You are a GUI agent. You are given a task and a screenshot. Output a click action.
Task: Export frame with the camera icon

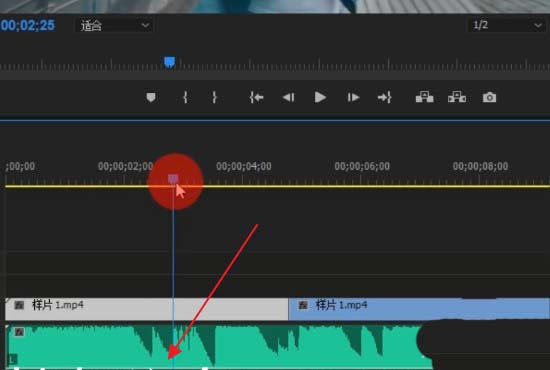click(x=489, y=97)
